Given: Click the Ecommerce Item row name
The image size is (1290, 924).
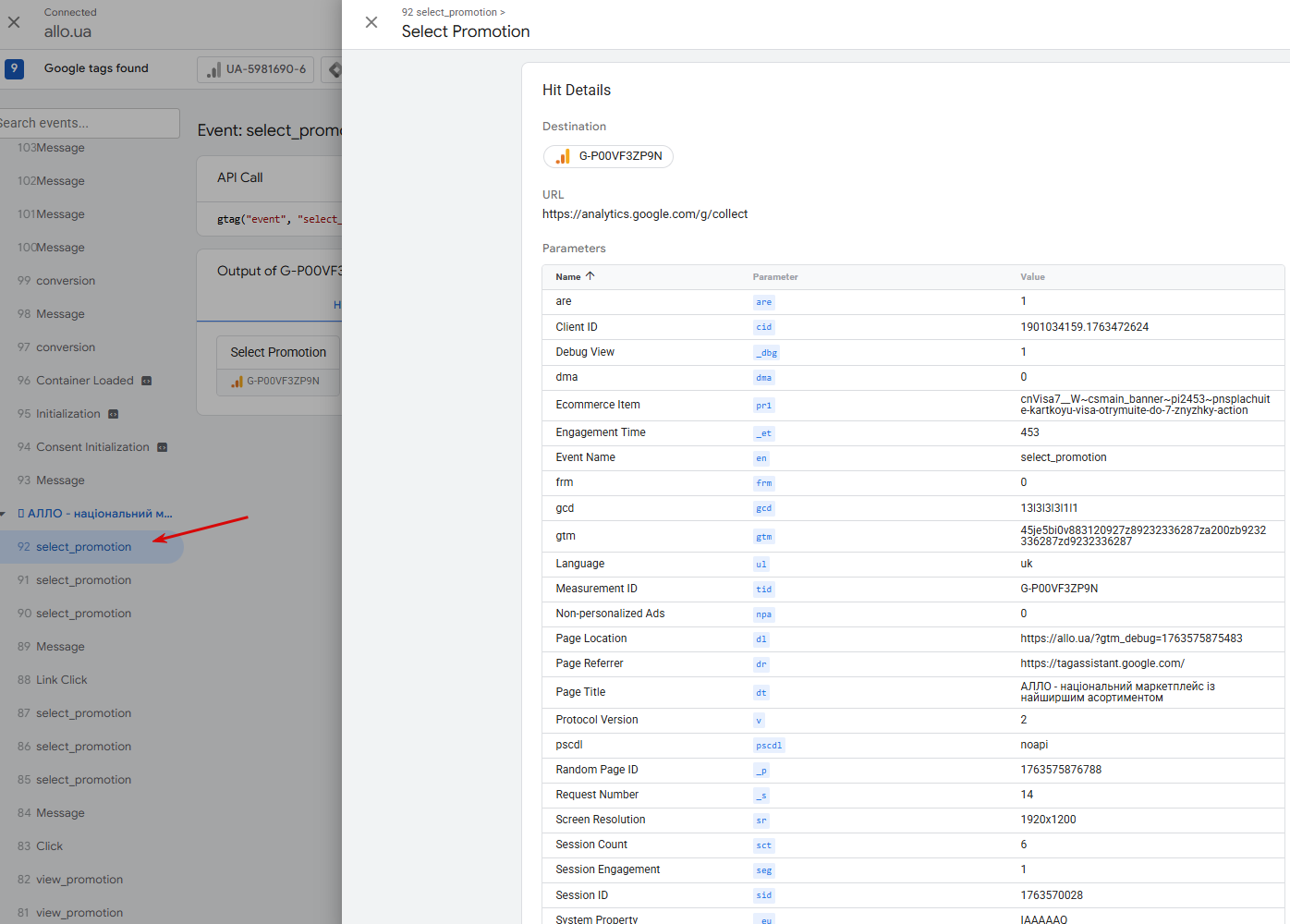Looking at the screenshot, I should click(598, 405).
